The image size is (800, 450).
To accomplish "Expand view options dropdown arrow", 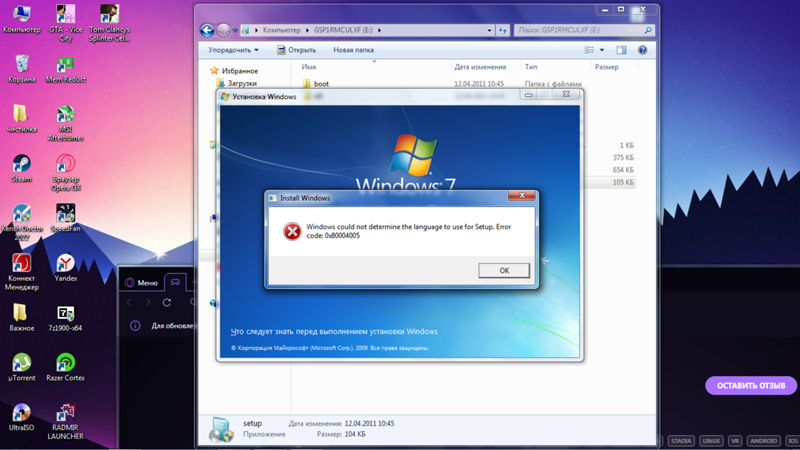I will point(602,50).
